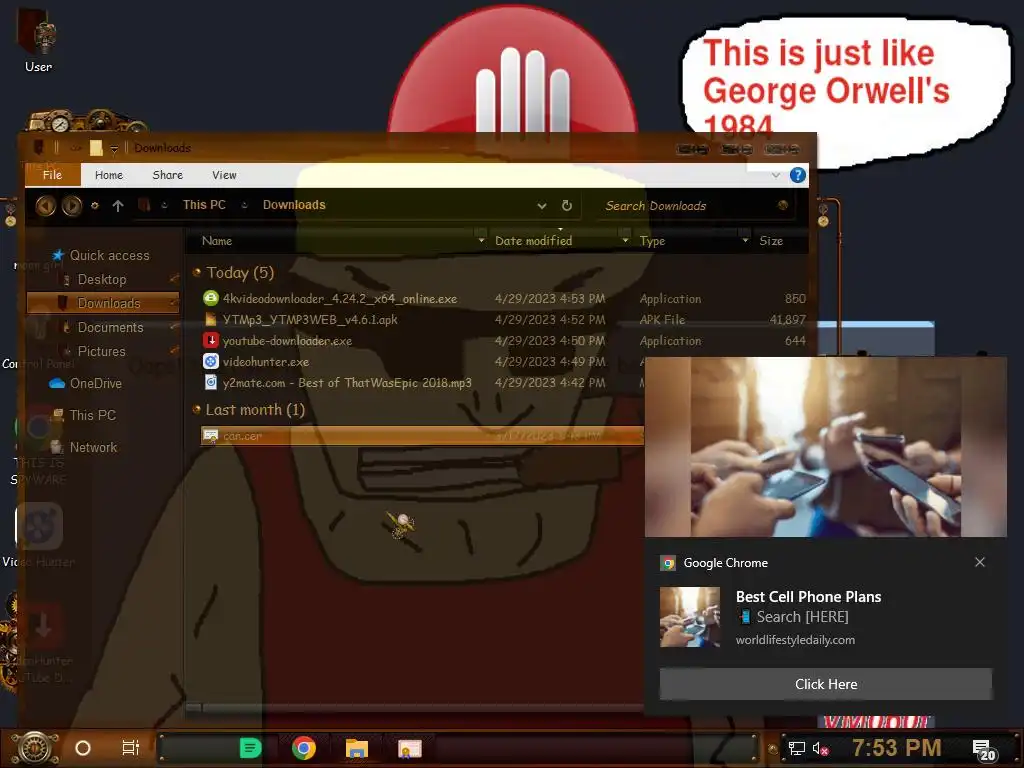Screen dimensions: 1024x768
Task: Open the Home ribbon tab
Action: pos(108,175)
